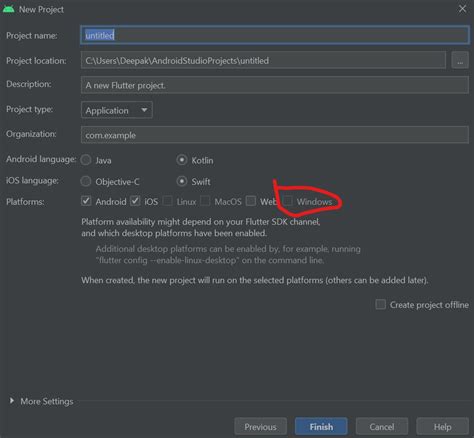Go back with the Previous button
Screen dimensions: 474x438
point(261,427)
